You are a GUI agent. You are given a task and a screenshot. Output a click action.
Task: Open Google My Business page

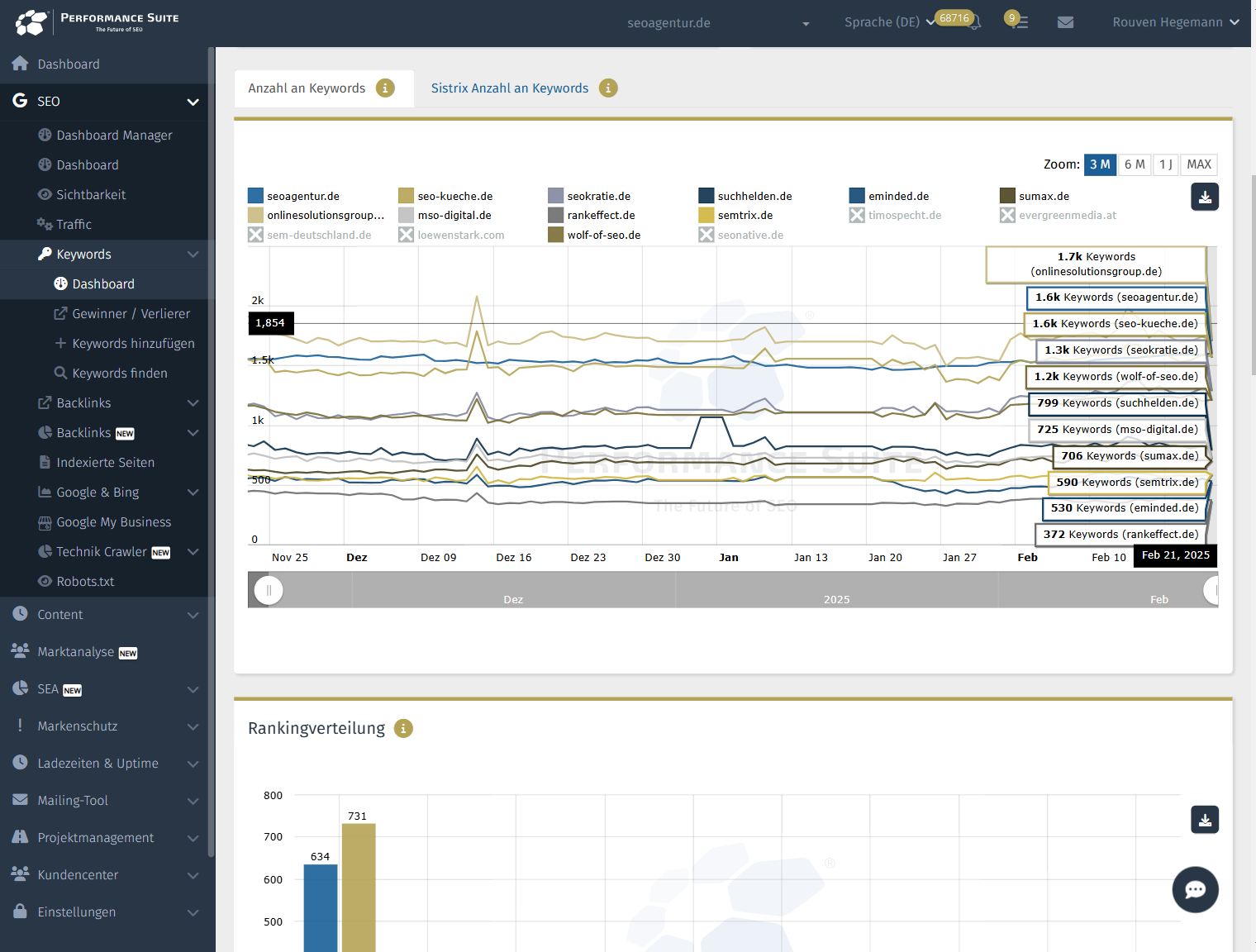pos(105,521)
